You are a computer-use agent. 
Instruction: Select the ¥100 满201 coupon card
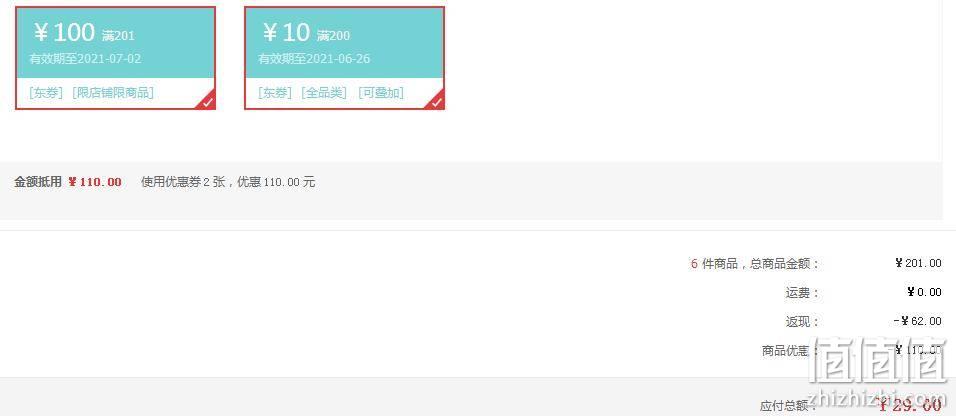coord(115,58)
